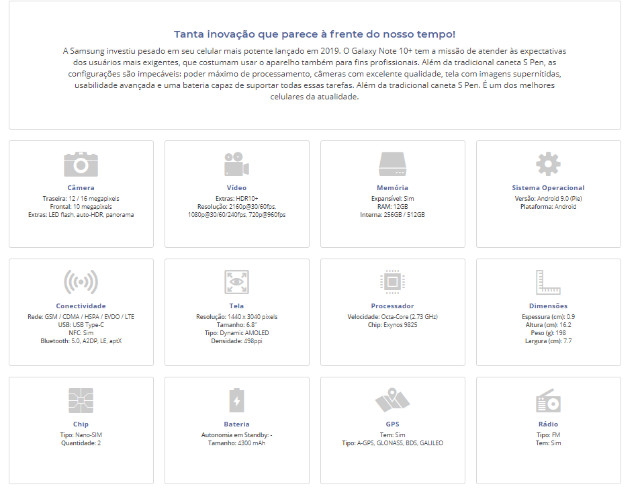Click the map pin icon above GPS
The image size is (640, 495).
[x=392, y=400]
